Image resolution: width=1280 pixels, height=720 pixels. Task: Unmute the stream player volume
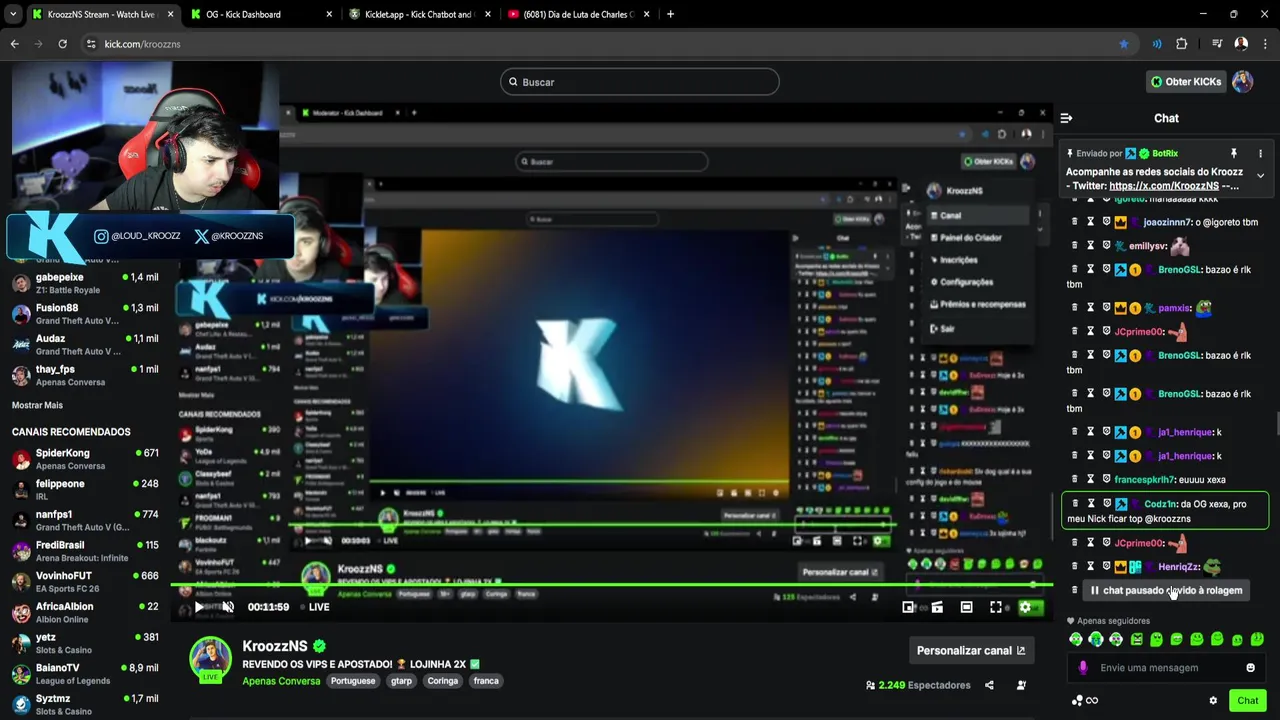click(x=228, y=607)
